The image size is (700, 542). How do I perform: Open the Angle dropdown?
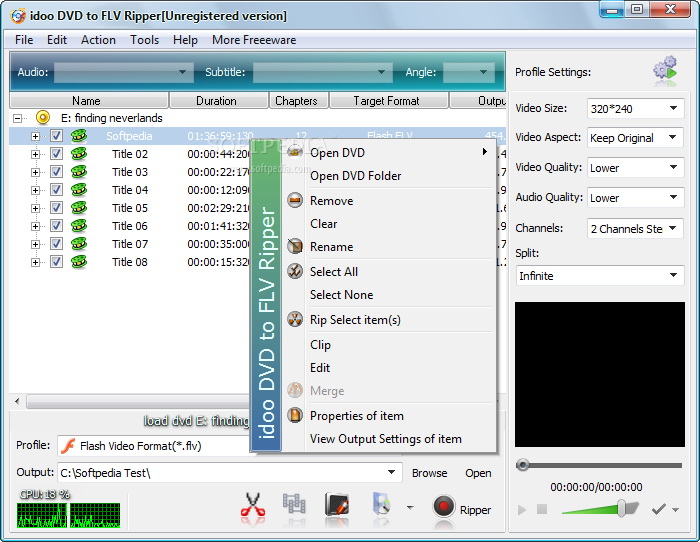[x=469, y=72]
